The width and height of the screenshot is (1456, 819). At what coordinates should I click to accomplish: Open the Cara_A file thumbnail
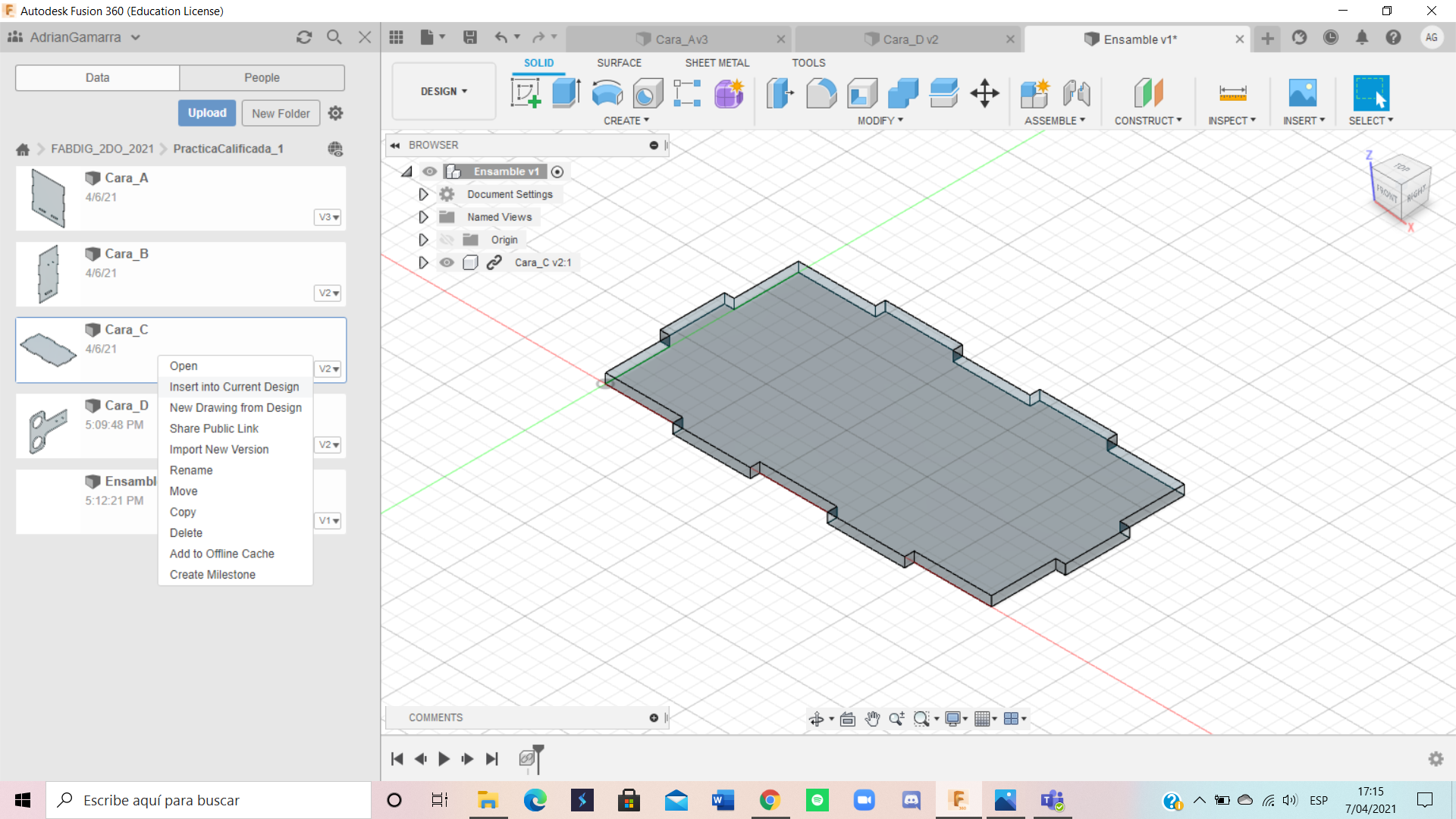coord(49,198)
